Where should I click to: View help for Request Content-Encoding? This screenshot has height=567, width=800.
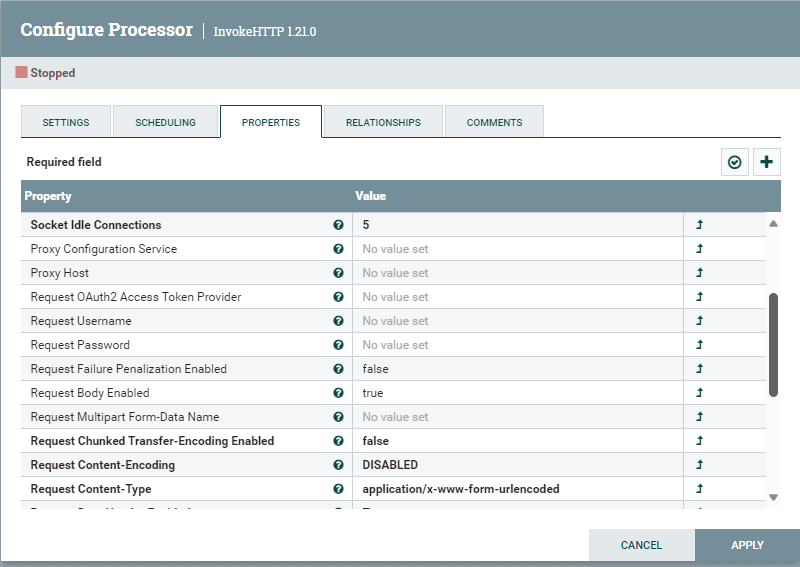[x=338, y=464]
